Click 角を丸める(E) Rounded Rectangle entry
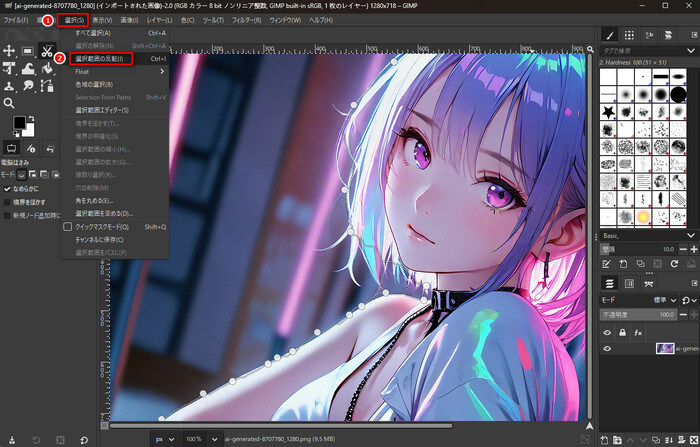Image resolution: width=700 pixels, height=447 pixels. pyautogui.click(x=115, y=201)
